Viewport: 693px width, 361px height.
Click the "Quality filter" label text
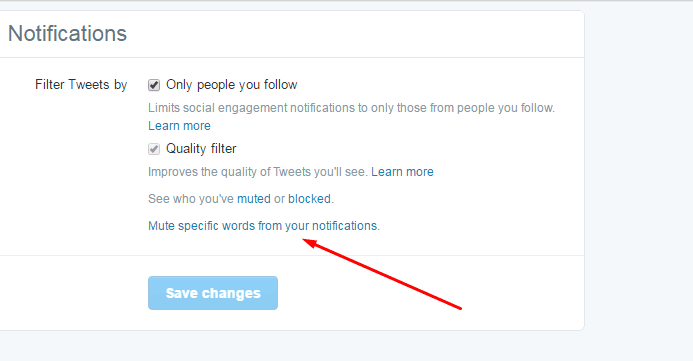[x=201, y=149]
